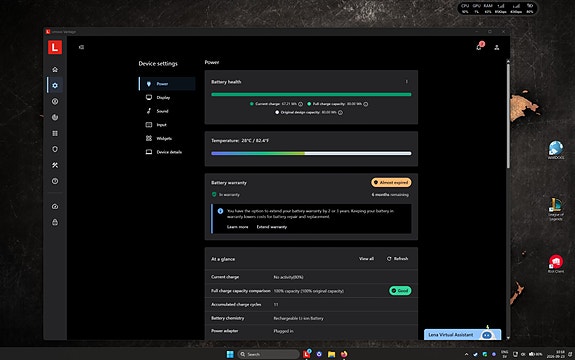Click the In warranty status text
The width and height of the screenshot is (575, 360).
(x=229, y=195)
